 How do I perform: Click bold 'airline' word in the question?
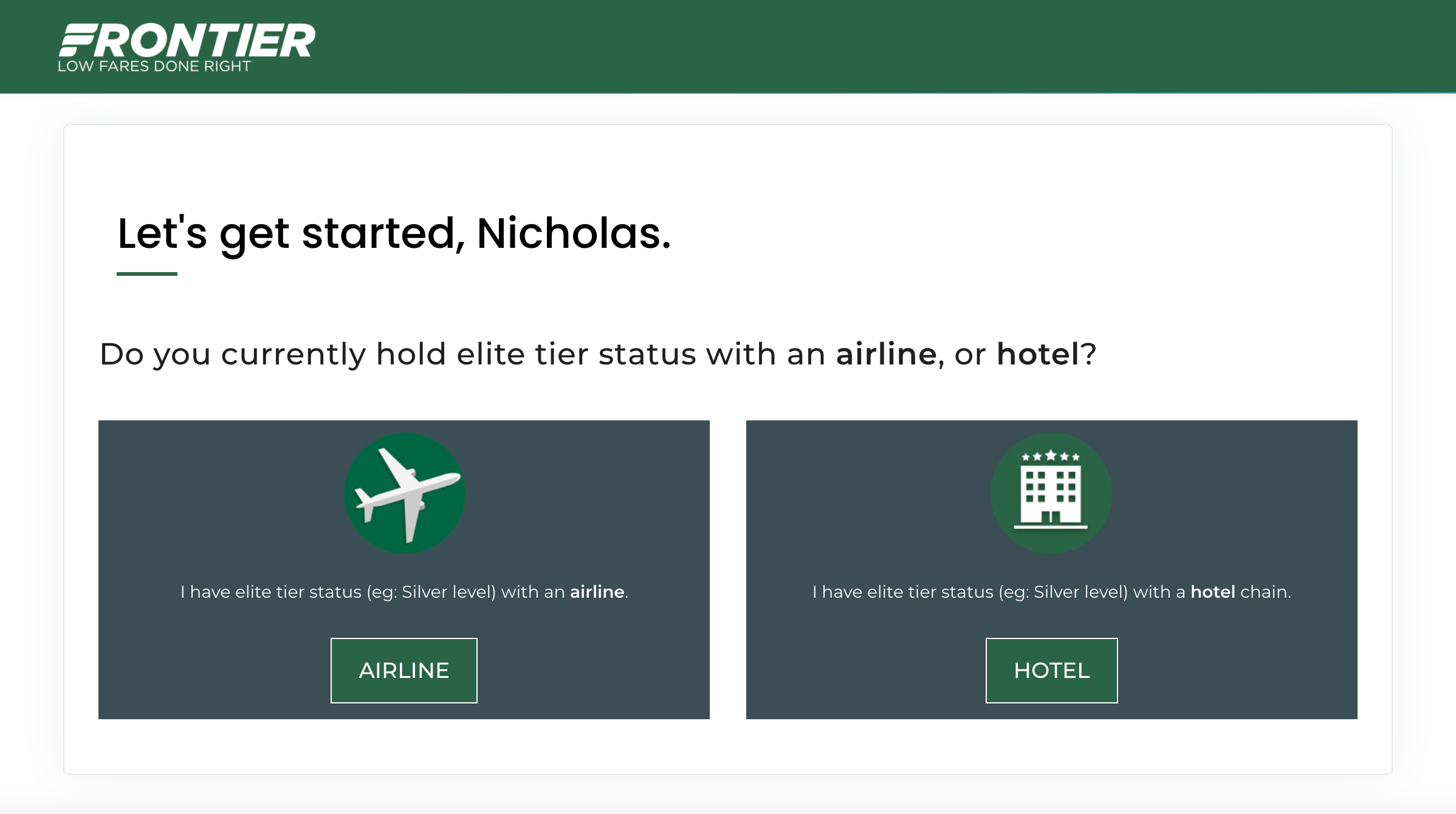coord(887,354)
